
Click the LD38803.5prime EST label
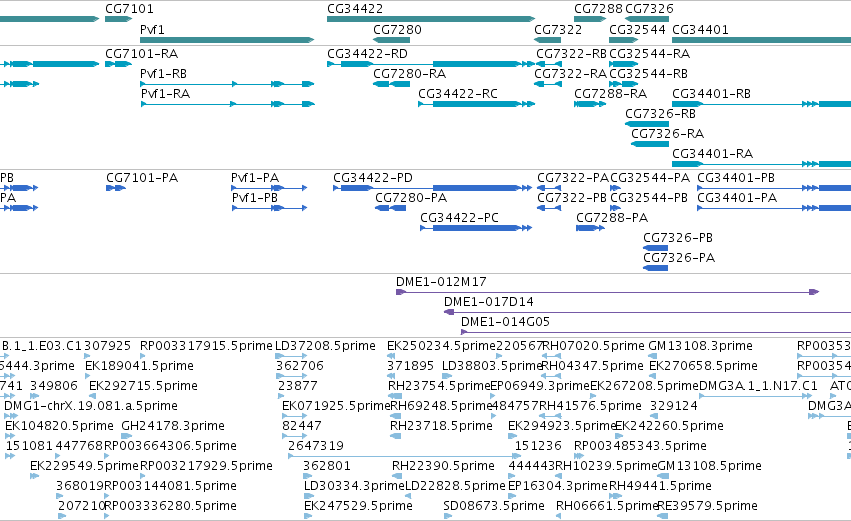[x=492, y=366]
